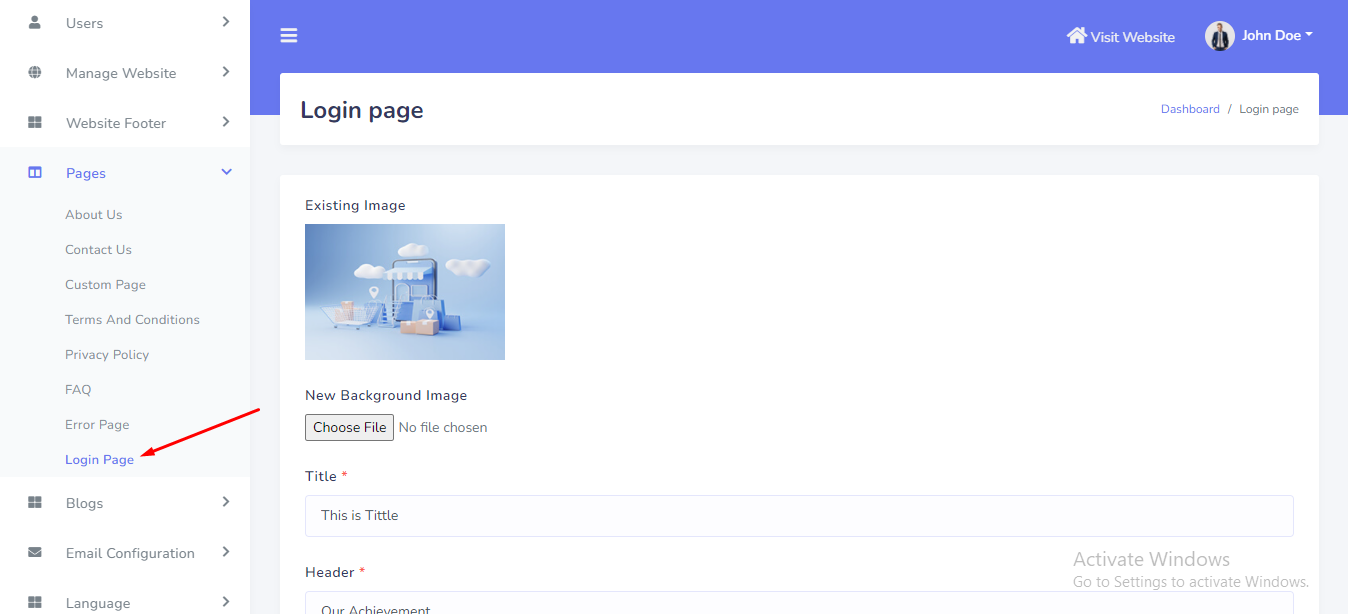Viewport: 1348px width, 614px height.
Task: Click the Pages columns icon
Action: click(x=35, y=173)
